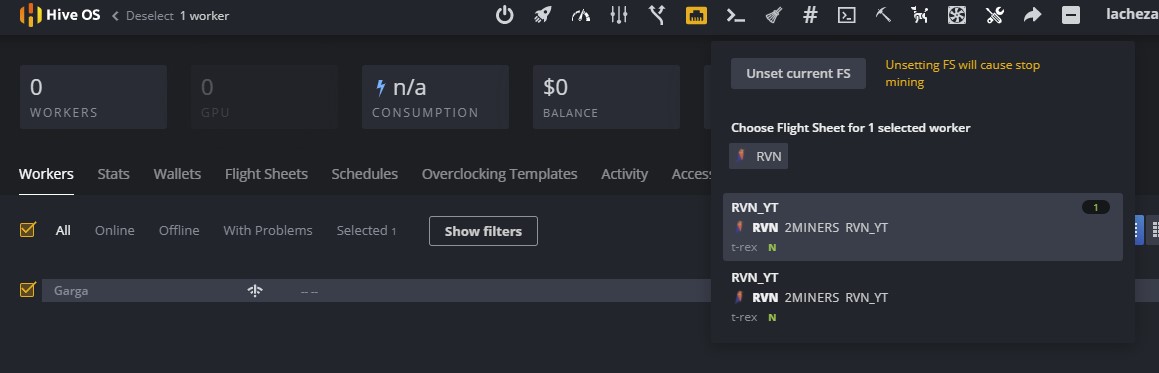Click the hash symbol icon
The width and height of the screenshot is (1159, 373).
click(x=810, y=15)
